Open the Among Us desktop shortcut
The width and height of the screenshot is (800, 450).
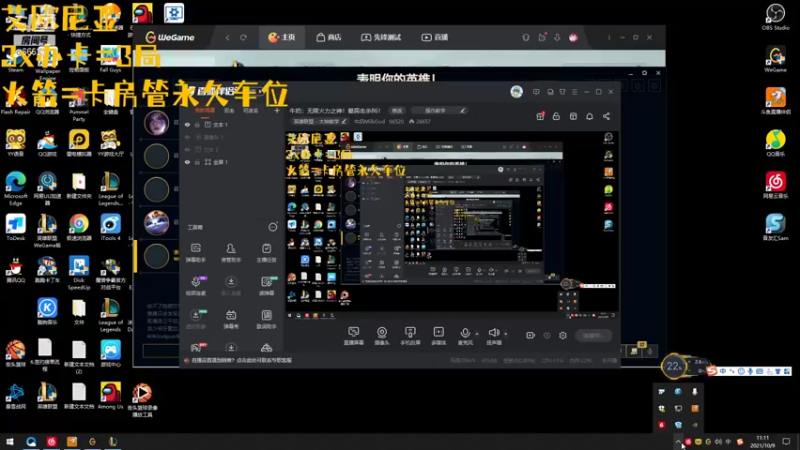pos(110,396)
